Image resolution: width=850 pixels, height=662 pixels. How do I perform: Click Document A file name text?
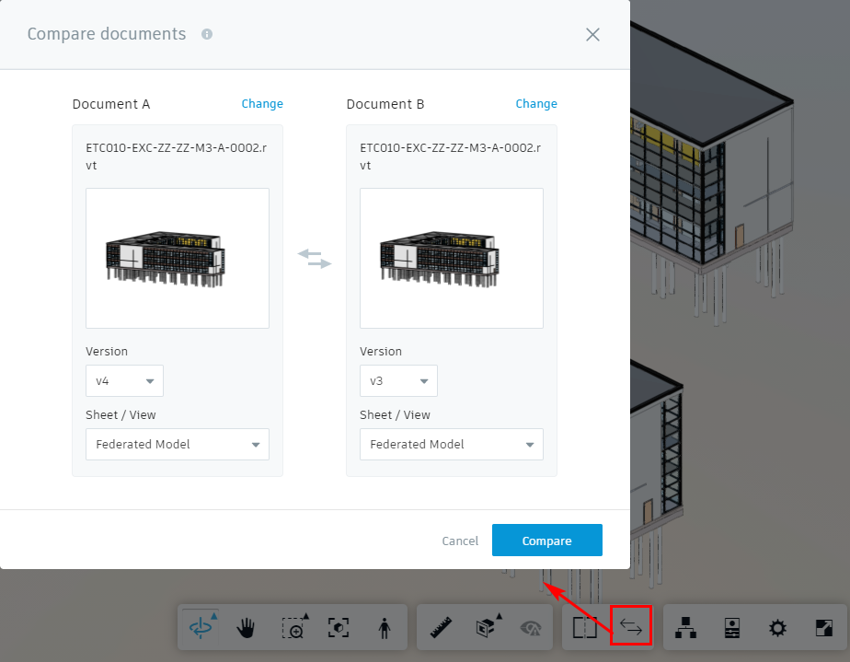[176, 156]
